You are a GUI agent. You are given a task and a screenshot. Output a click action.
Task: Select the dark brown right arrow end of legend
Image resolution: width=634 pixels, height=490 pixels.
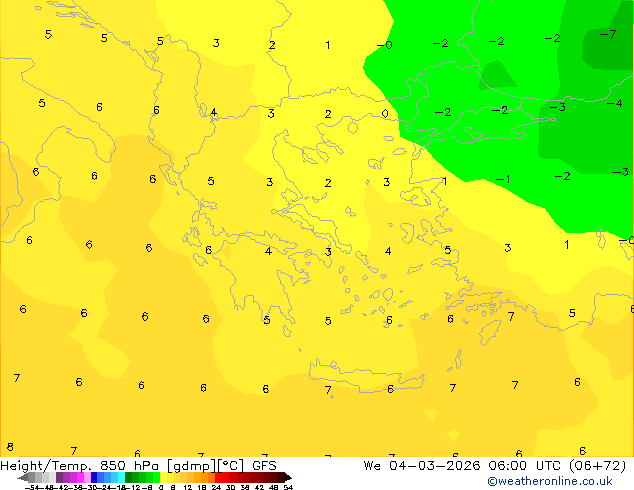click(288, 477)
